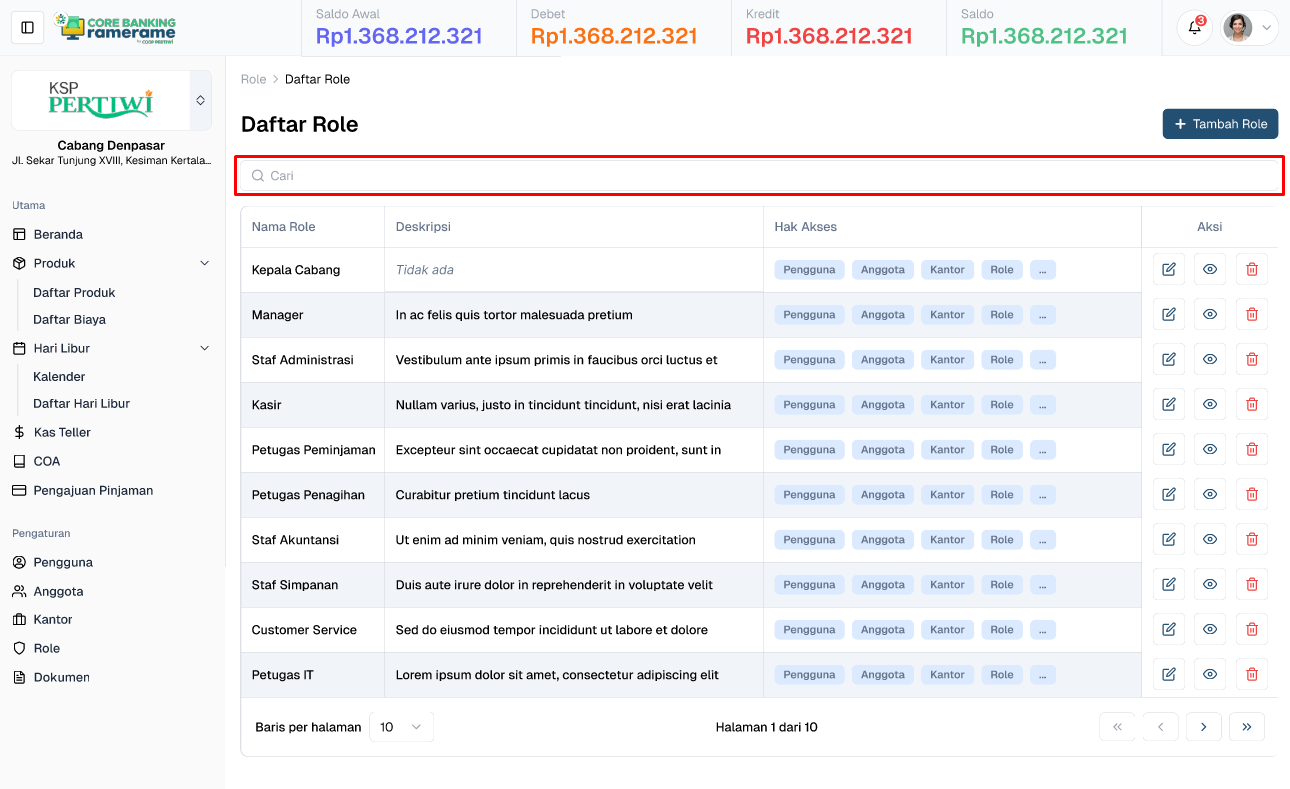Screen dimensions: 1290x789
Task: View Staf Akuntansi role via eye icon
Action: pos(1210,540)
